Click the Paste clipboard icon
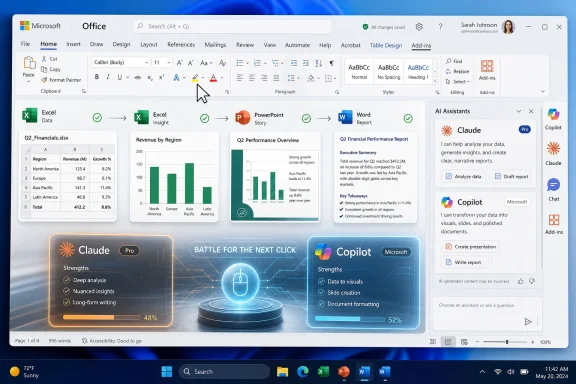 pyautogui.click(x=29, y=63)
